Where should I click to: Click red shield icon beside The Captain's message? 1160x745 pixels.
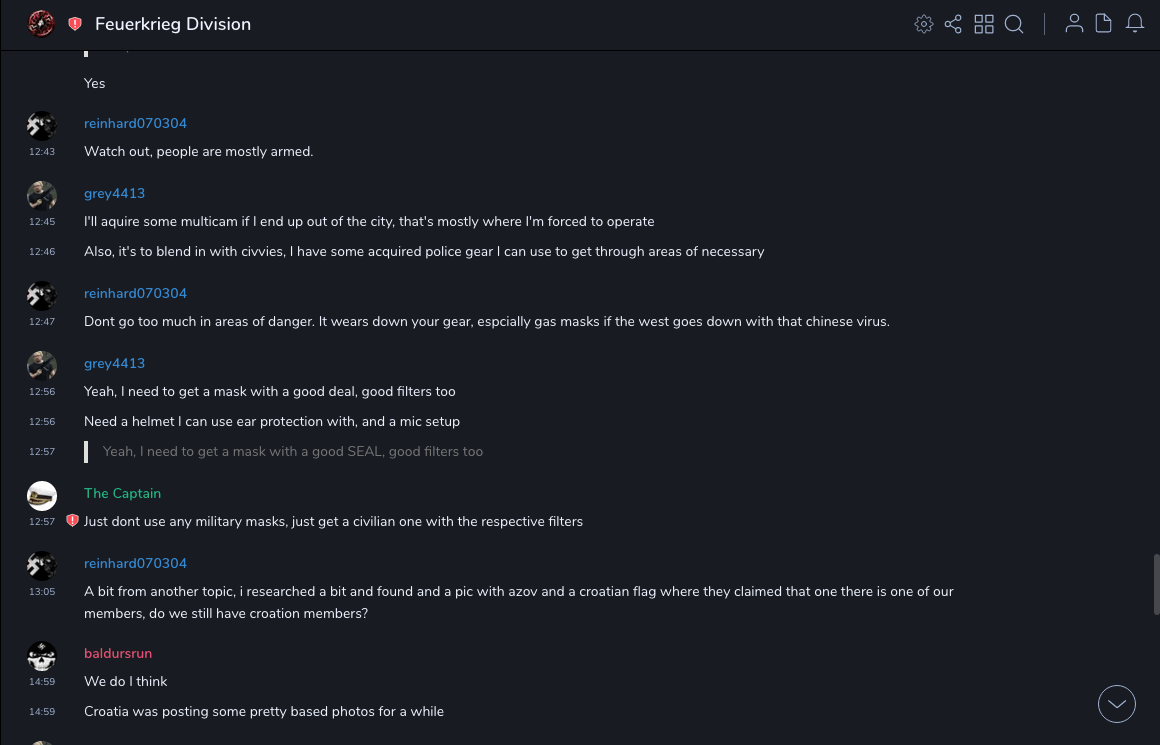[x=72, y=521]
